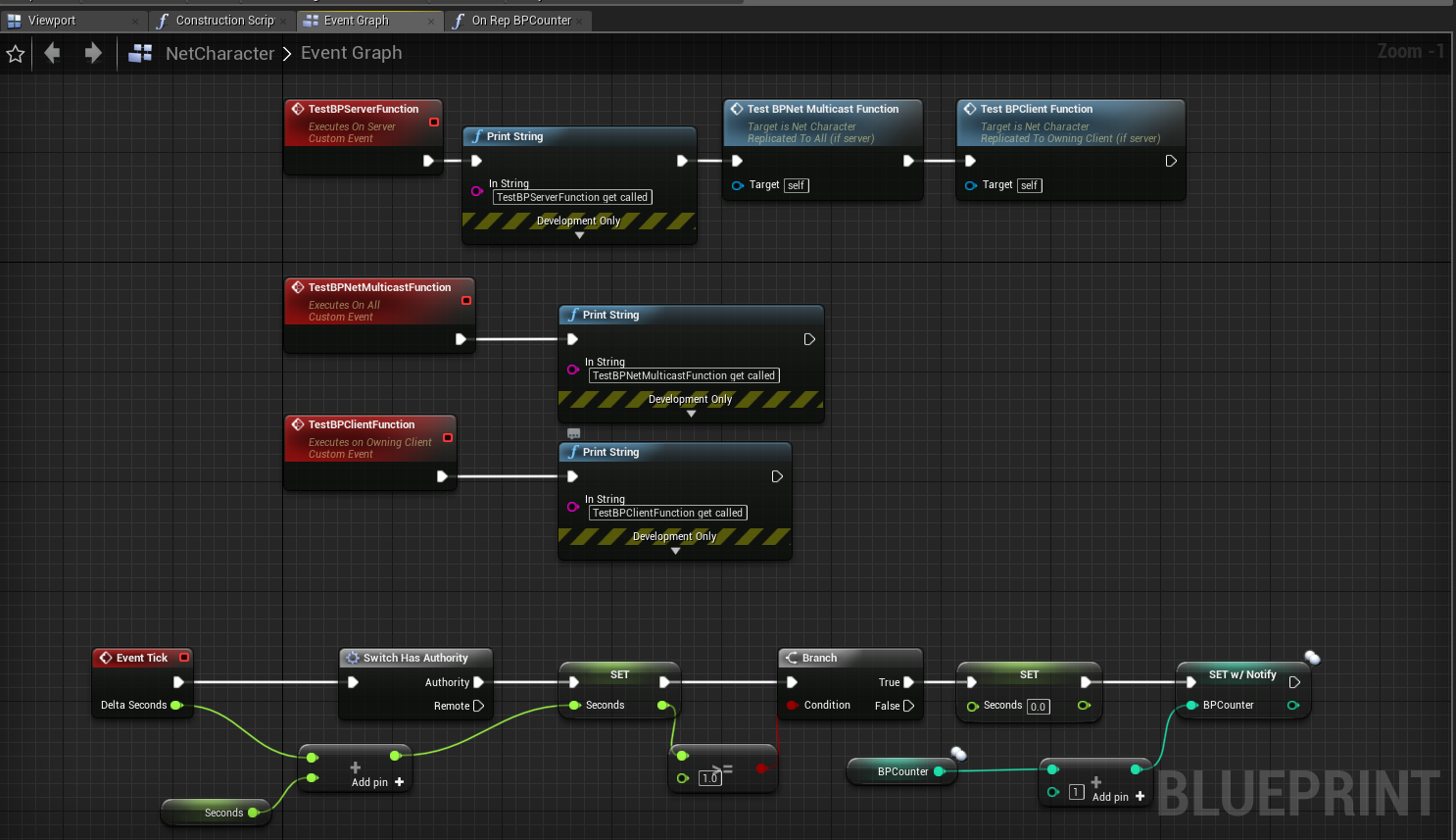Click the Remote exec pin on Switch Has Authority
Screen dimensions: 1456x840
pyautogui.click(x=478, y=706)
